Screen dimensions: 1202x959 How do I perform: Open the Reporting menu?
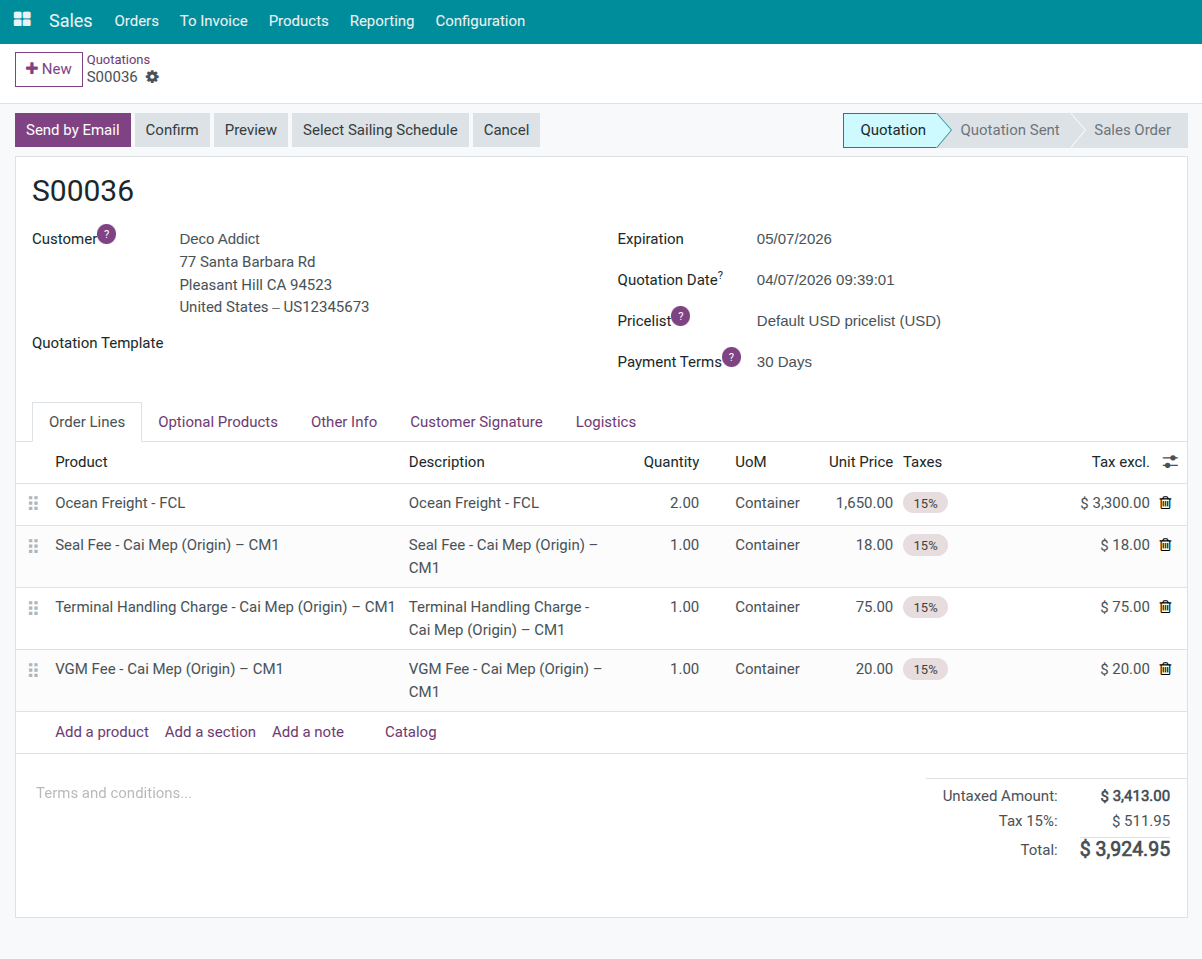click(x=382, y=21)
